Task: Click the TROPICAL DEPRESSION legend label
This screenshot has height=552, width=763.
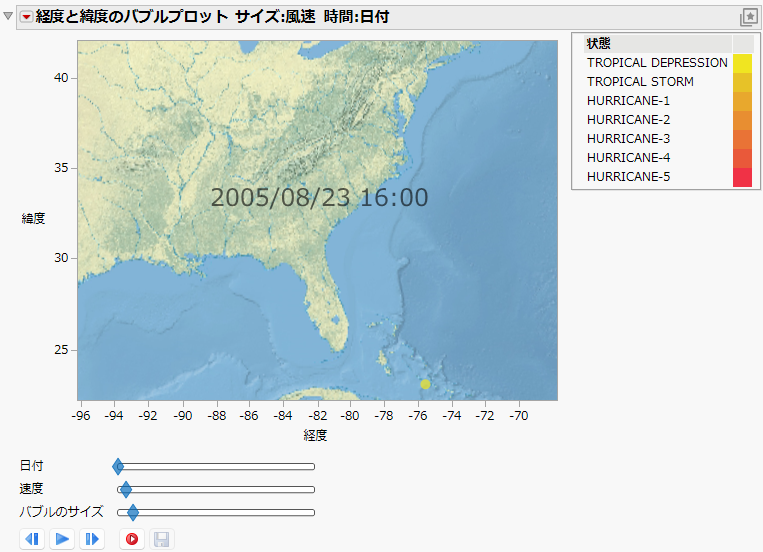Action: pos(657,63)
